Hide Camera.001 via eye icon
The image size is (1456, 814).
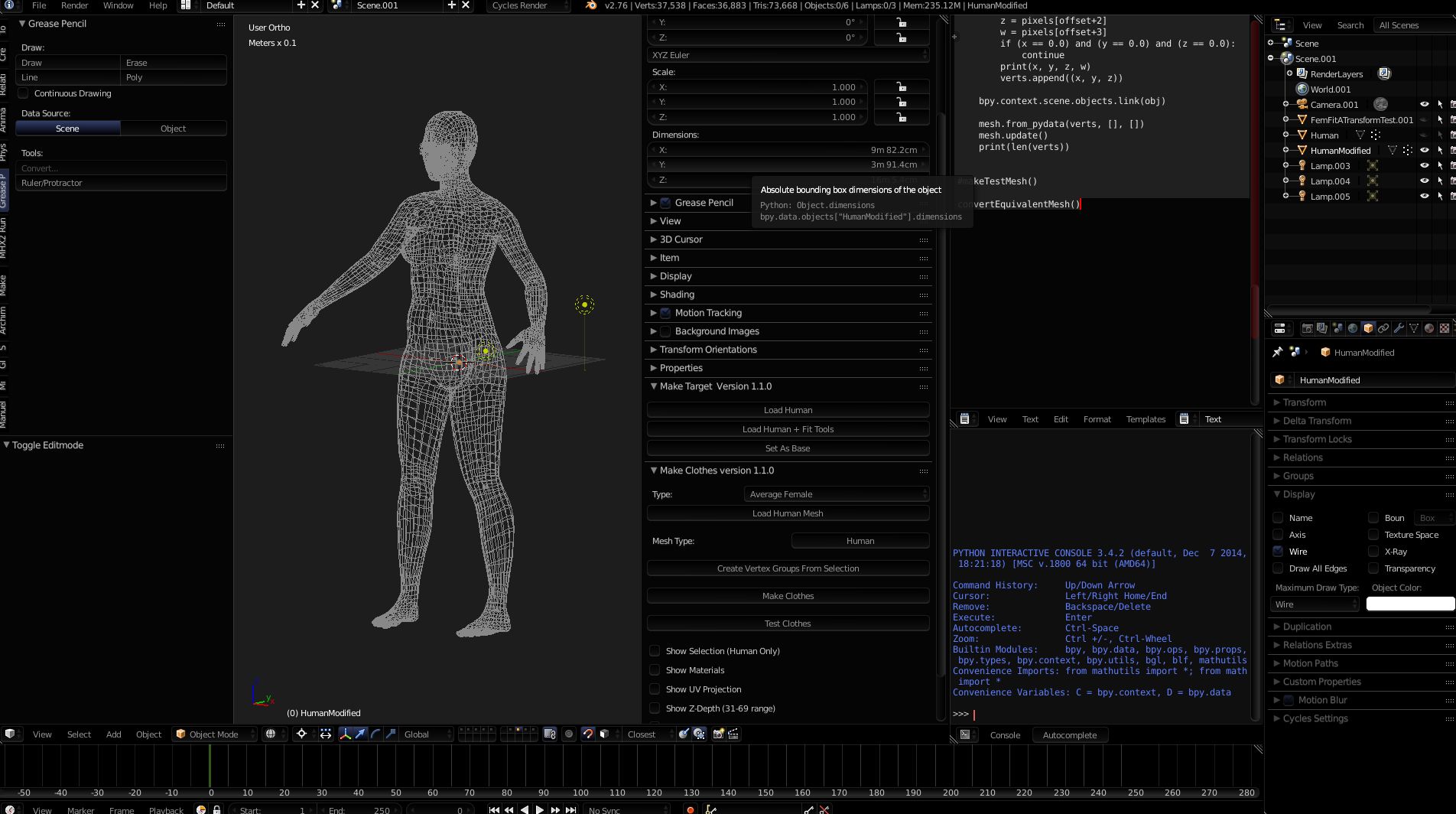pos(1424,105)
